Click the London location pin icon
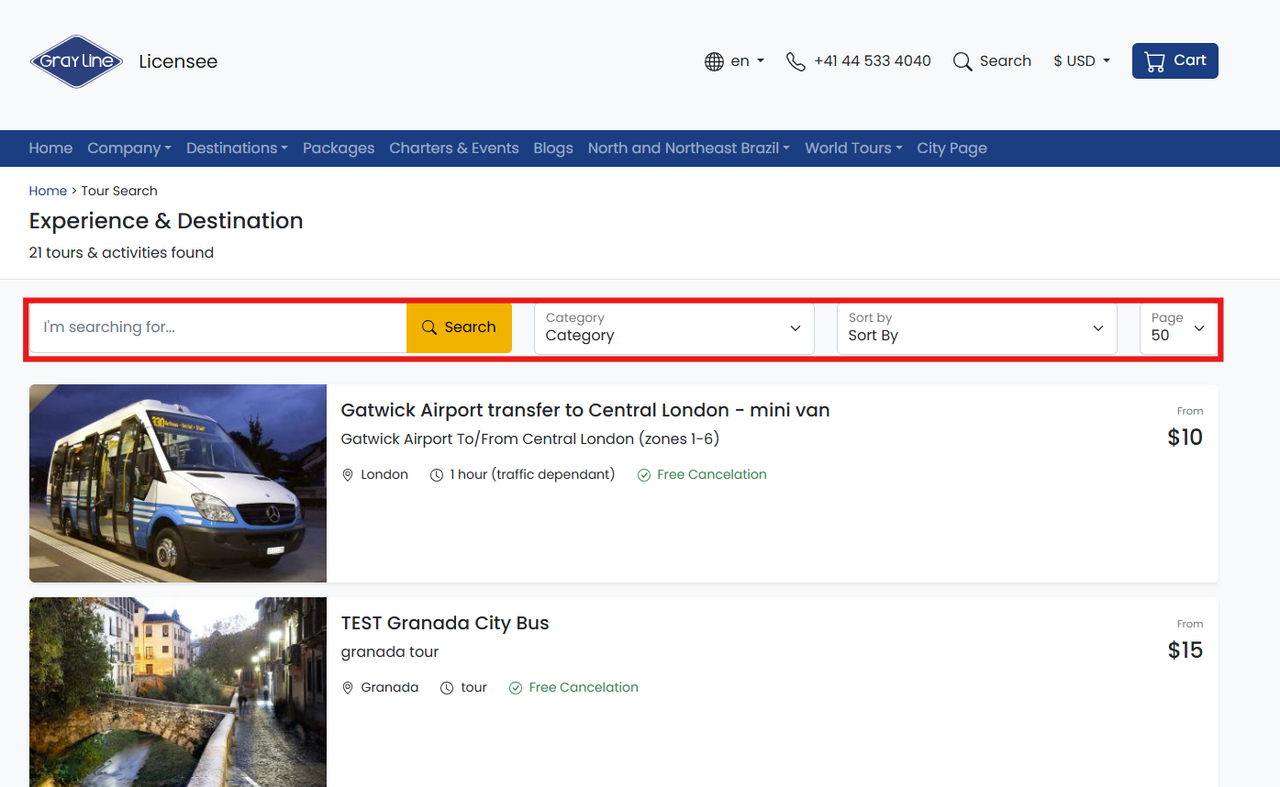 click(x=348, y=475)
